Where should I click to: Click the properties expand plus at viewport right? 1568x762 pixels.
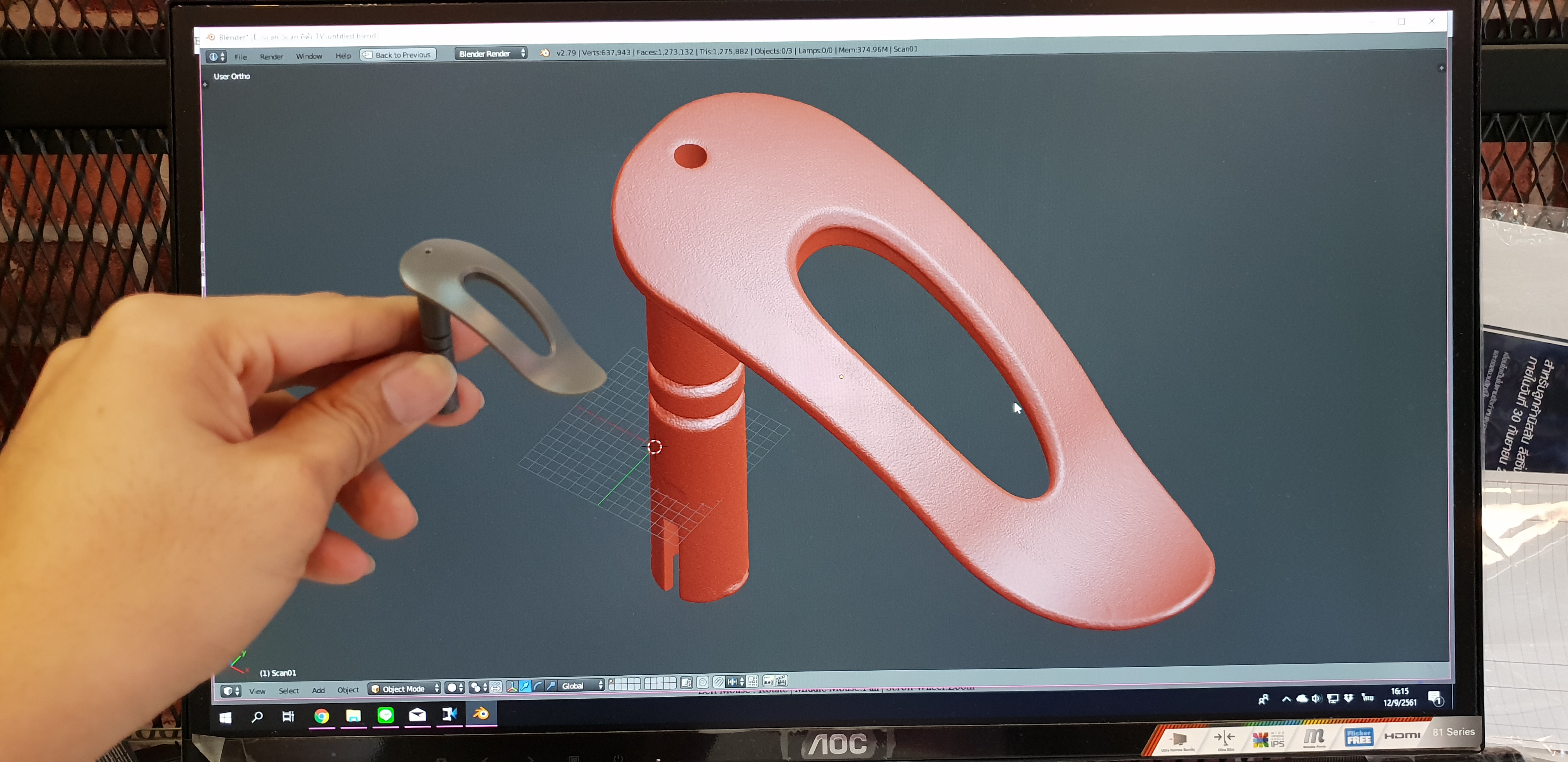tap(1441, 68)
